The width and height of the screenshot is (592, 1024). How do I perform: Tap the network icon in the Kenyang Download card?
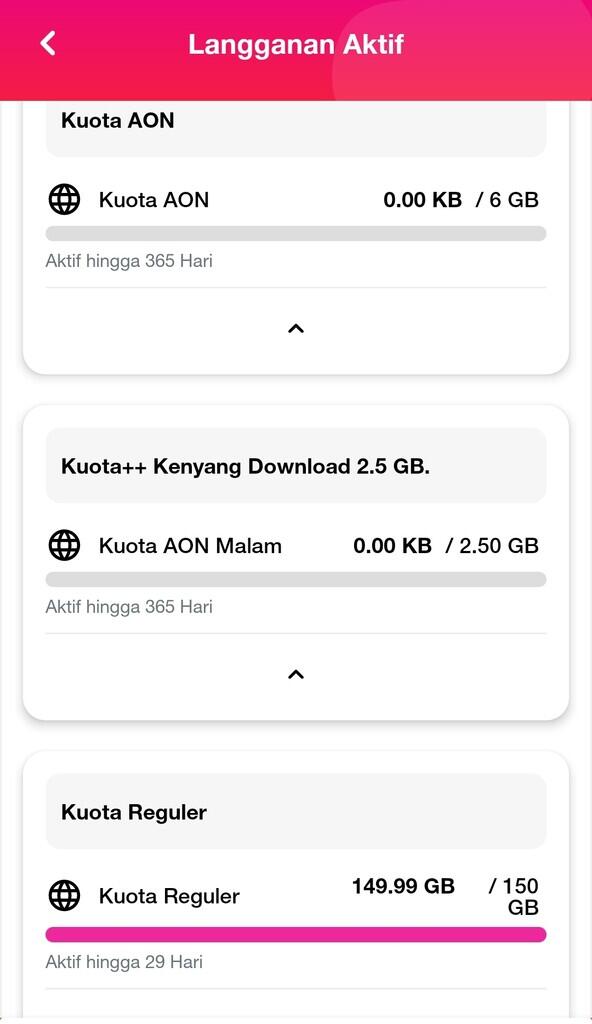click(x=64, y=545)
